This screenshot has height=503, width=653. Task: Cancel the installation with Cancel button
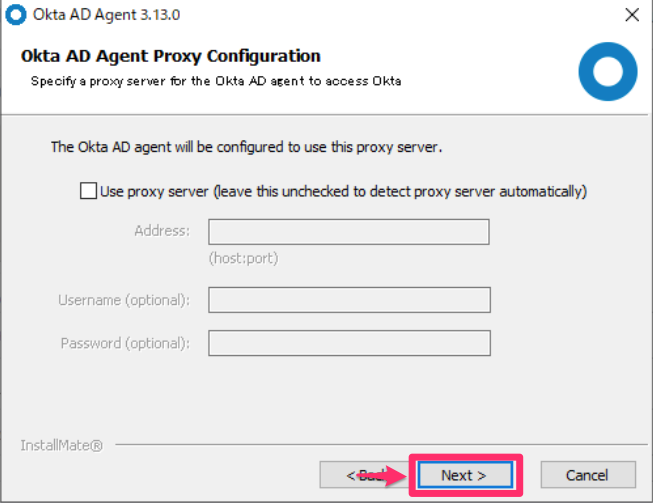(x=587, y=475)
